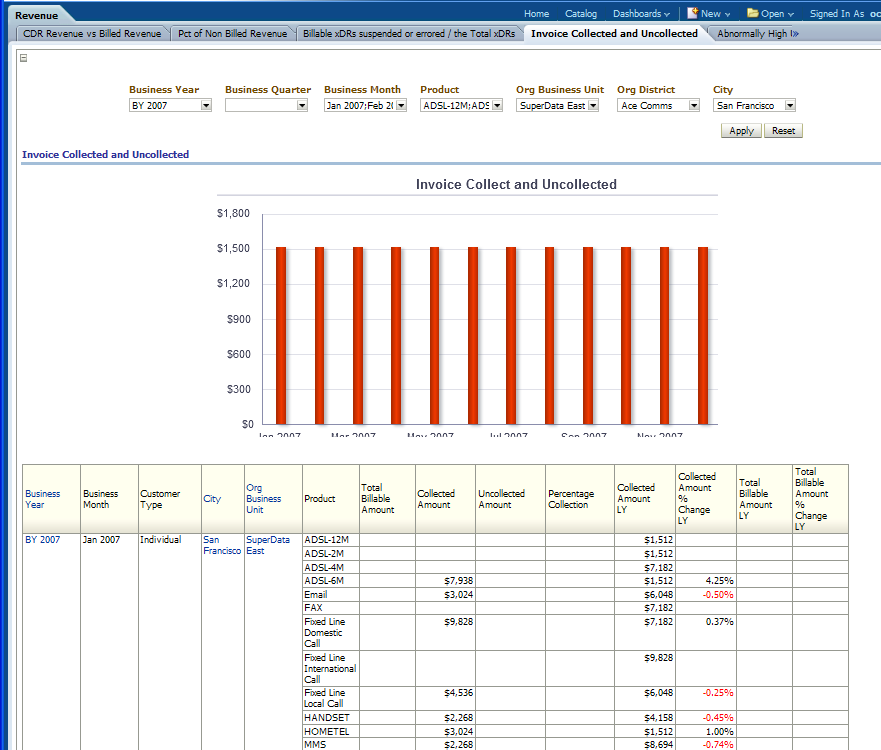Click the Open folder icon
Viewport: 881px width, 750px height.
point(752,14)
